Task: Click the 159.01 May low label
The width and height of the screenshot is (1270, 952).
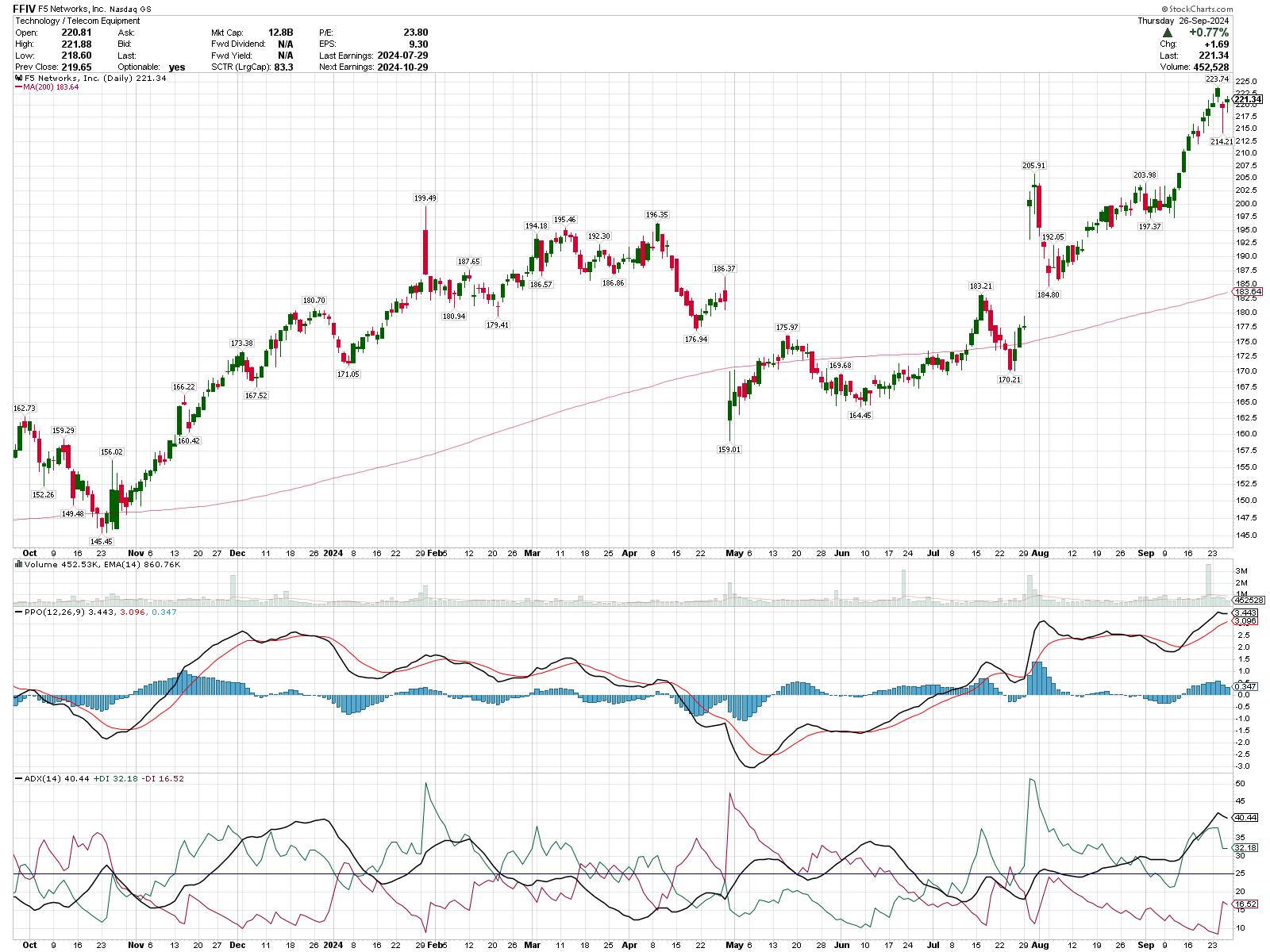Action: 729,450
